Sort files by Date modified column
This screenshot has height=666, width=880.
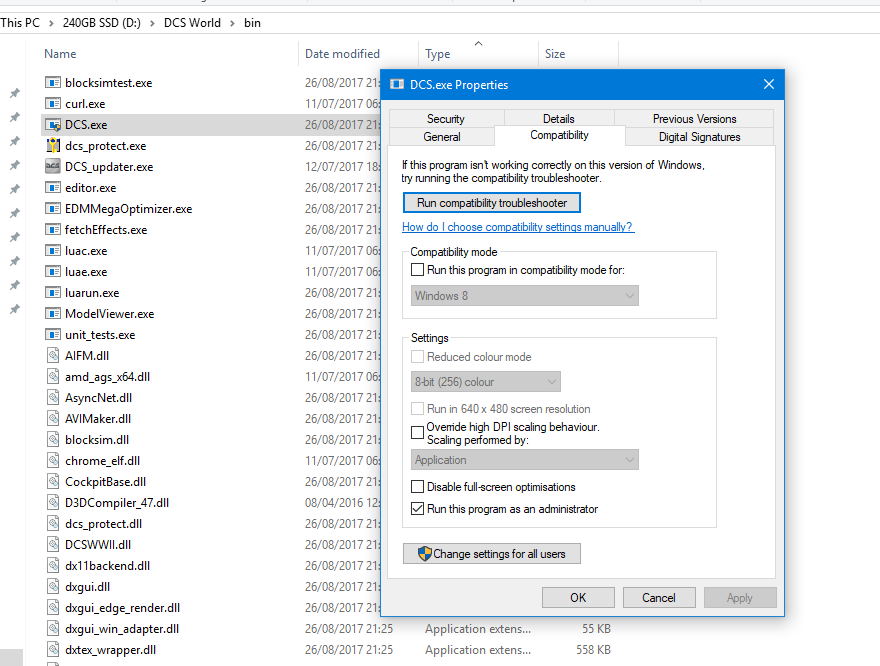click(x=342, y=54)
